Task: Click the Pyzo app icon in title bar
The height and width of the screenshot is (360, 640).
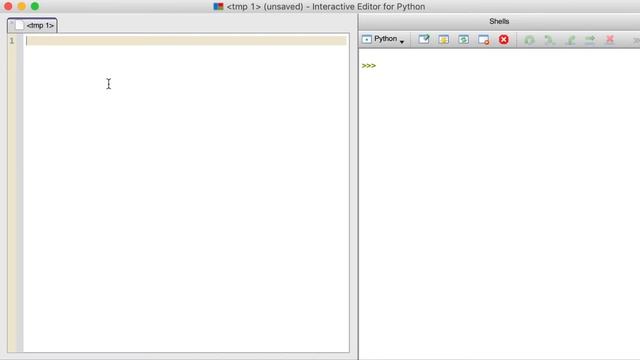Action: [218, 7]
